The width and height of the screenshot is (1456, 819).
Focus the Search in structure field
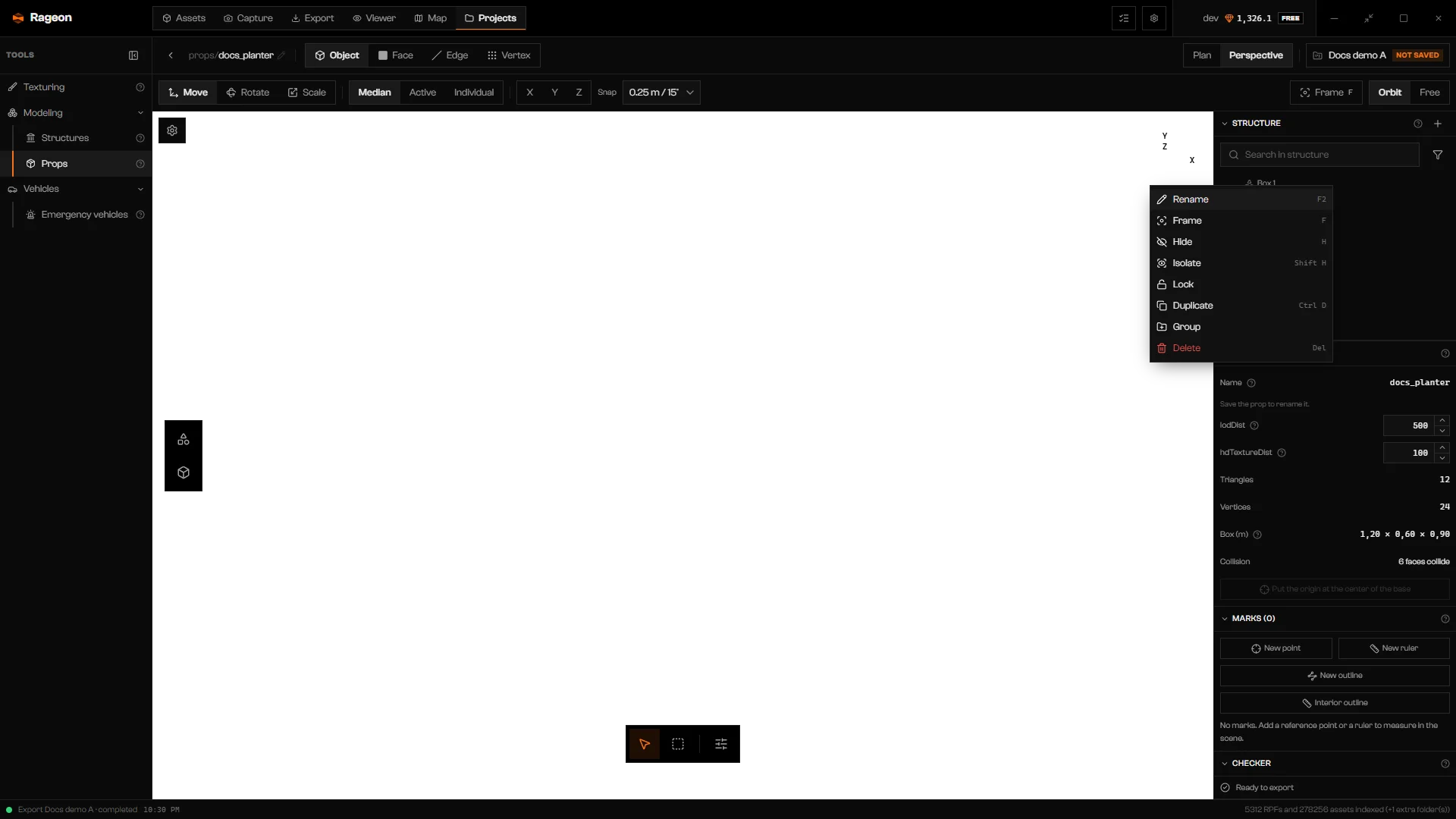1319,155
